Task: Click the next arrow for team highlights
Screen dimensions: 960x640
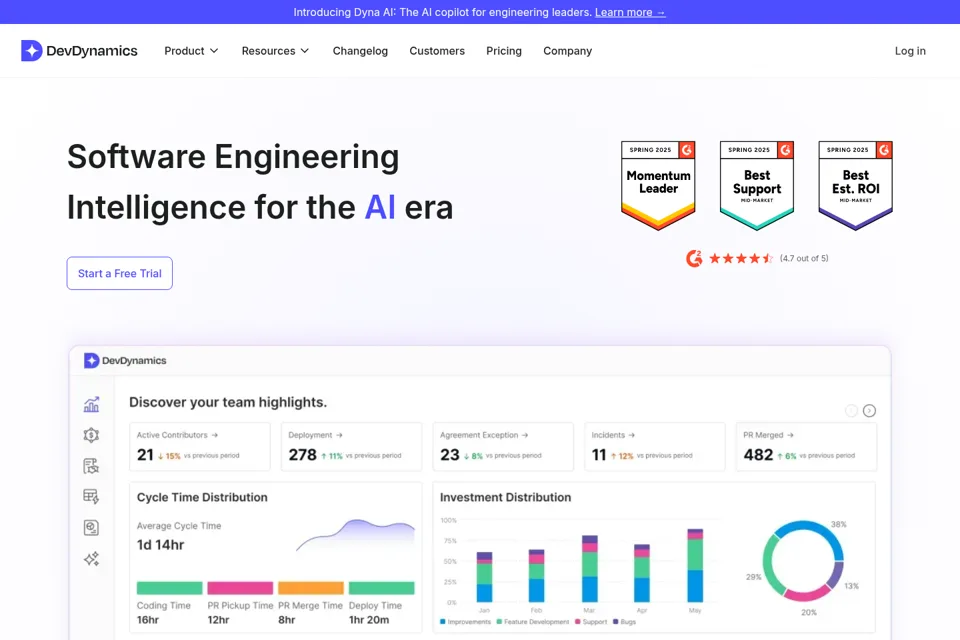Action: [869, 411]
